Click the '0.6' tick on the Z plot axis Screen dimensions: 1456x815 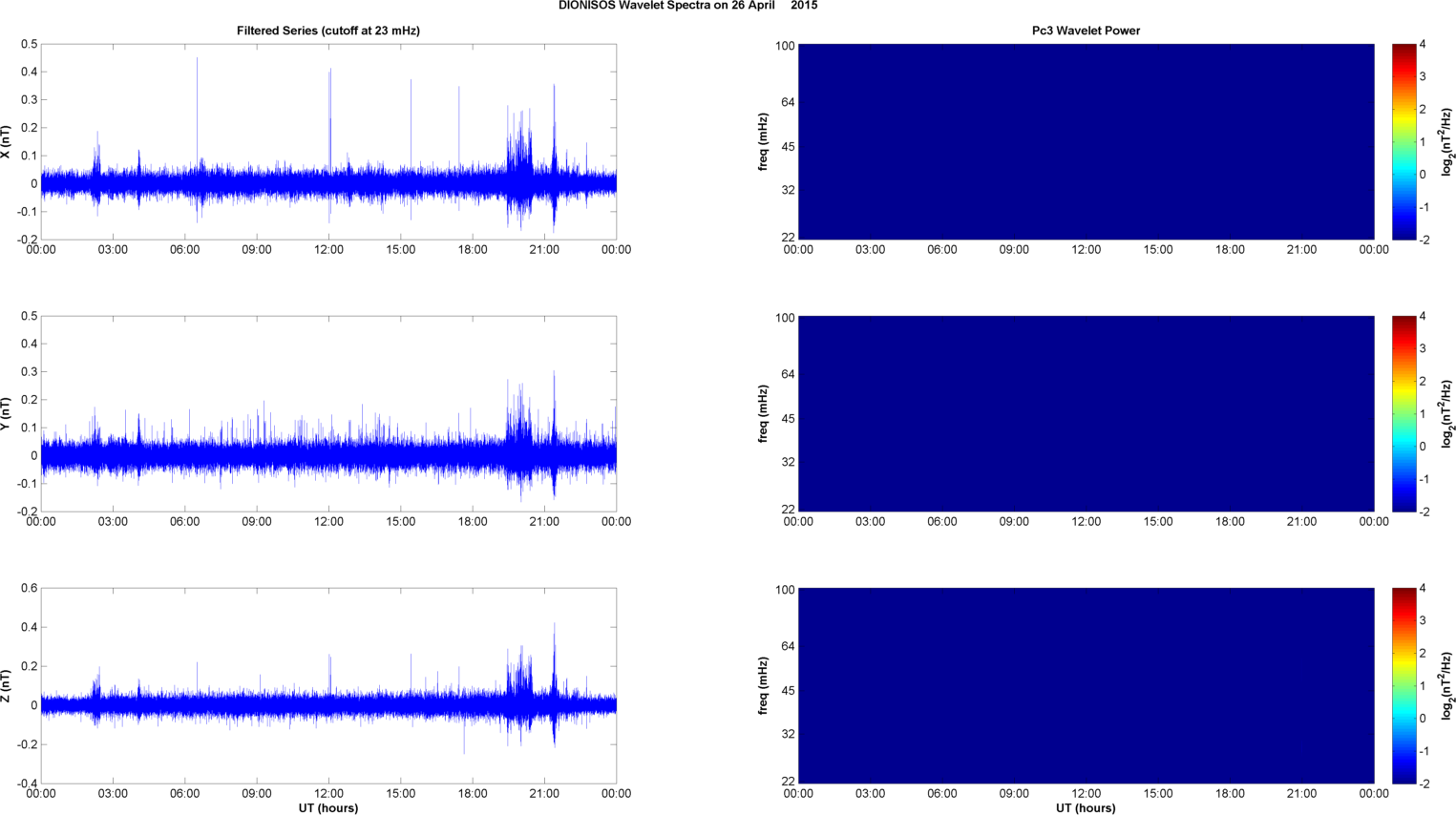29,588
